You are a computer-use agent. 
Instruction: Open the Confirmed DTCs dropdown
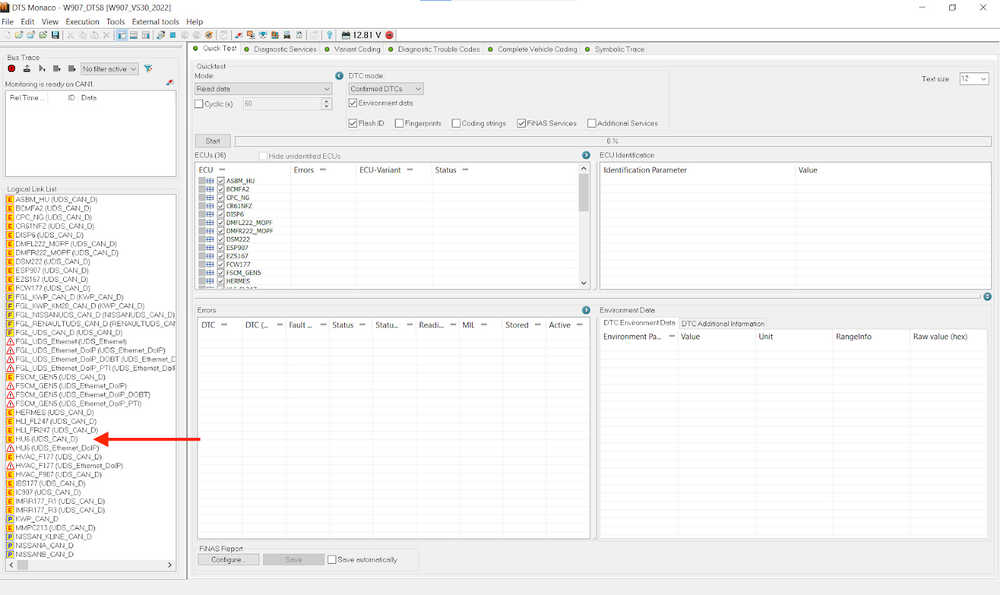386,89
